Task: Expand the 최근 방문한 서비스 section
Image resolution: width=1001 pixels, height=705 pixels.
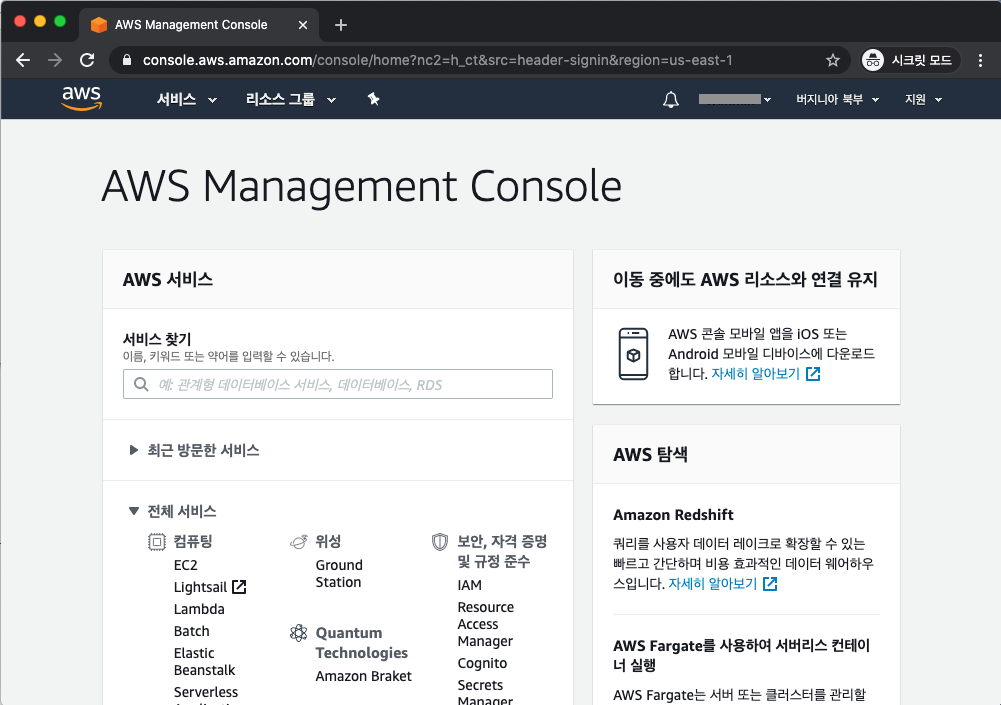Action: [195, 450]
